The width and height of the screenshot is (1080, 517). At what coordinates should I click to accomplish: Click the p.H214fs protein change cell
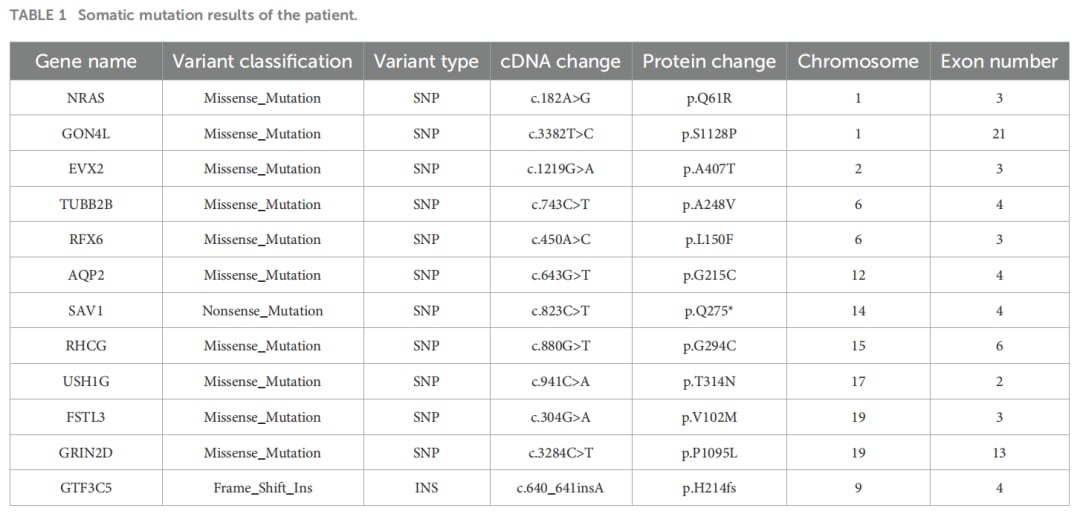[709, 488]
